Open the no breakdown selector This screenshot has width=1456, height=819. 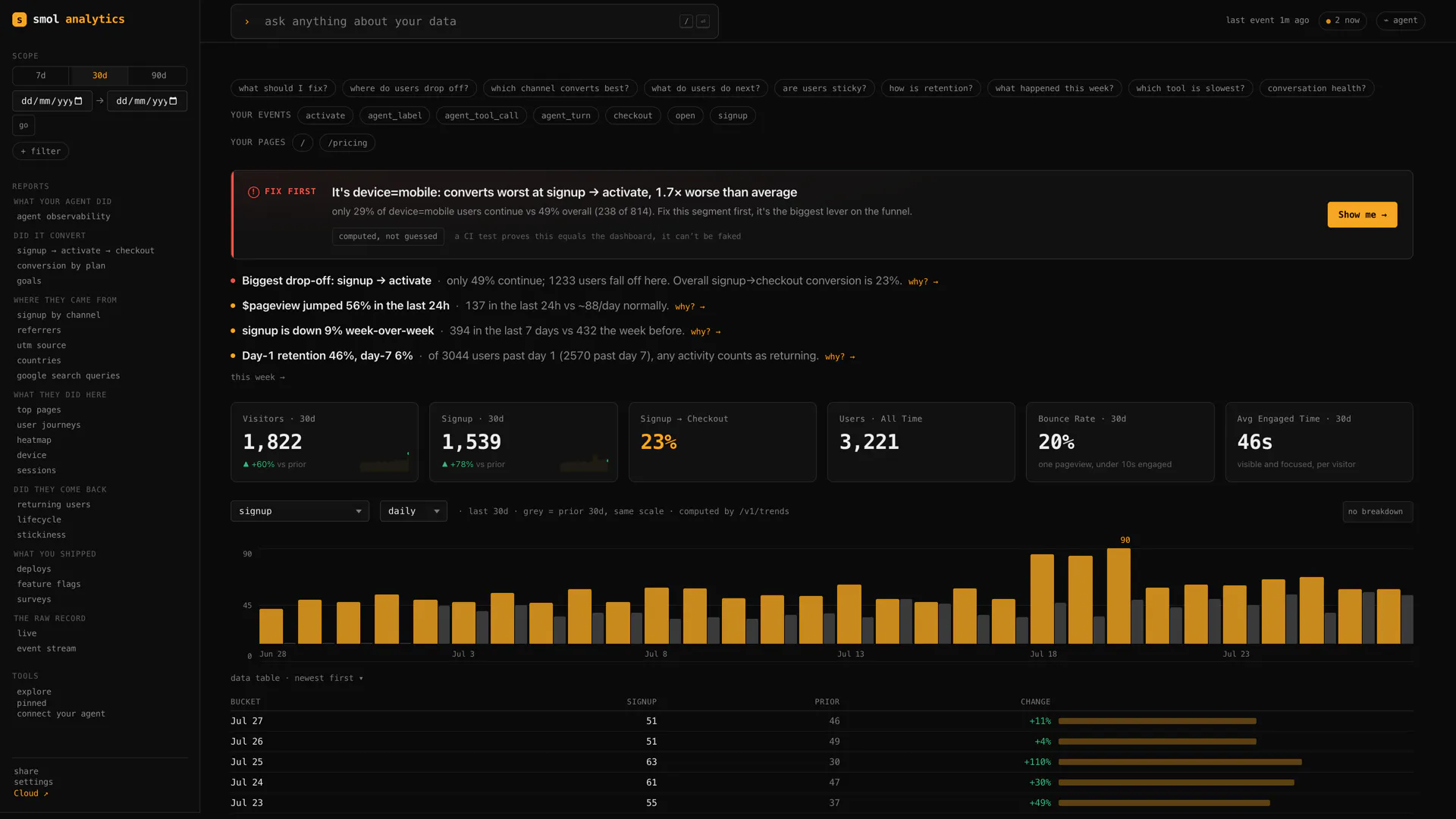tap(1377, 512)
